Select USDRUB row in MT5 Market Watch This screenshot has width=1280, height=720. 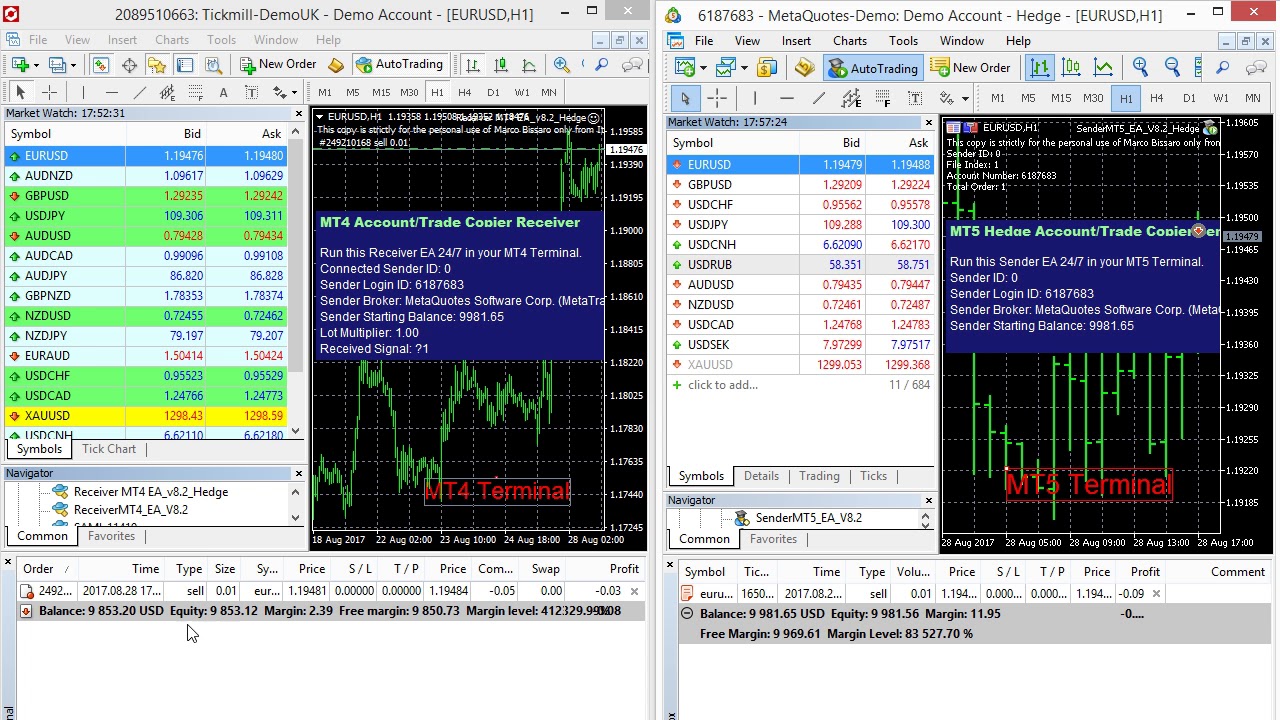[800, 264]
